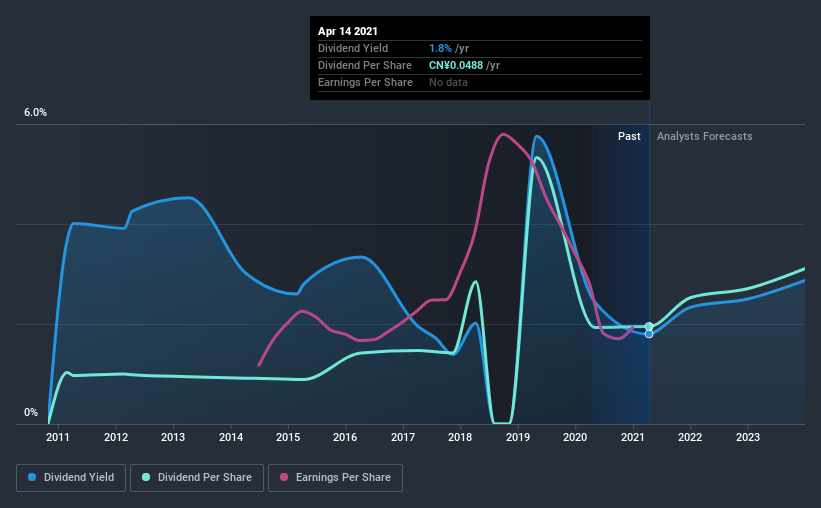Click the teal Dividend Per Share legend dot
This screenshot has height=508, width=821.
[x=146, y=477]
